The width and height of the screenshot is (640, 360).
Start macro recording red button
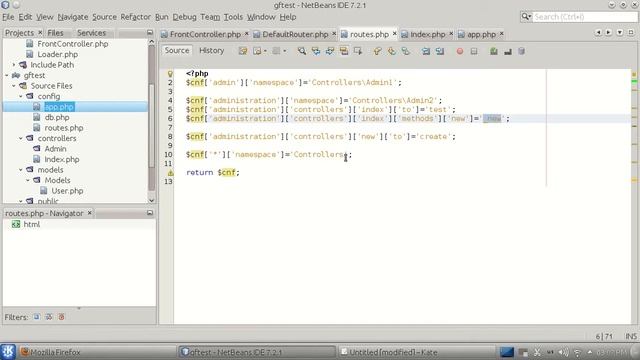[460, 51]
